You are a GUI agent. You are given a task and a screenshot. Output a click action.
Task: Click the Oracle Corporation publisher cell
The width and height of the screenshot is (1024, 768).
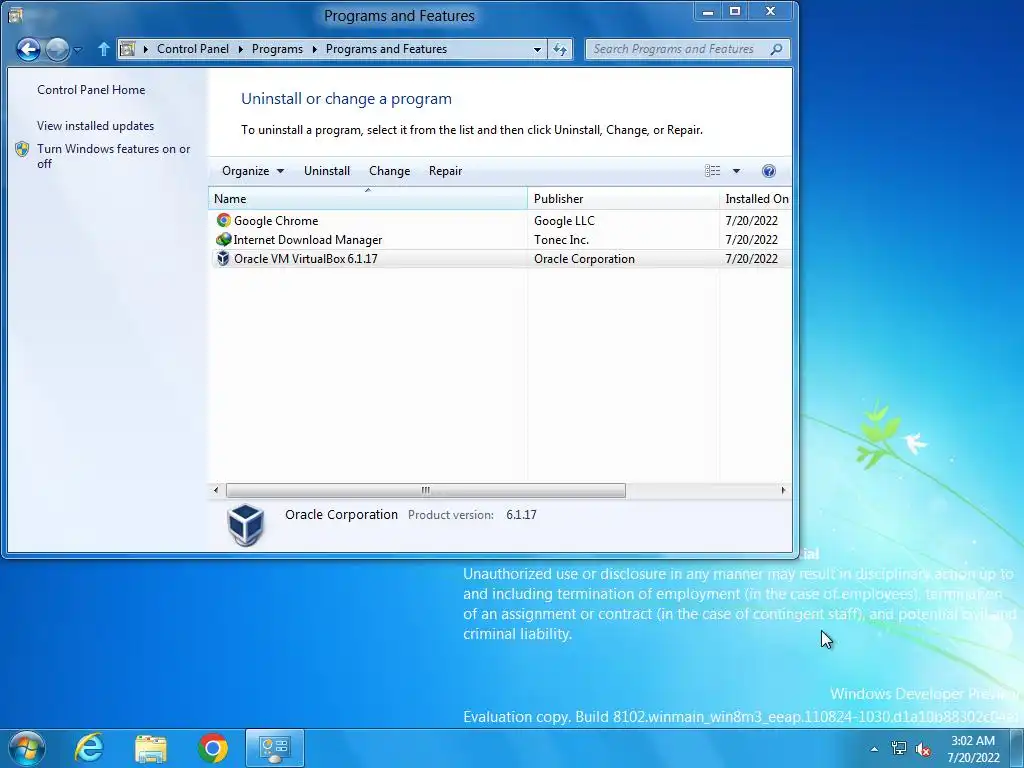(x=584, y=259)
